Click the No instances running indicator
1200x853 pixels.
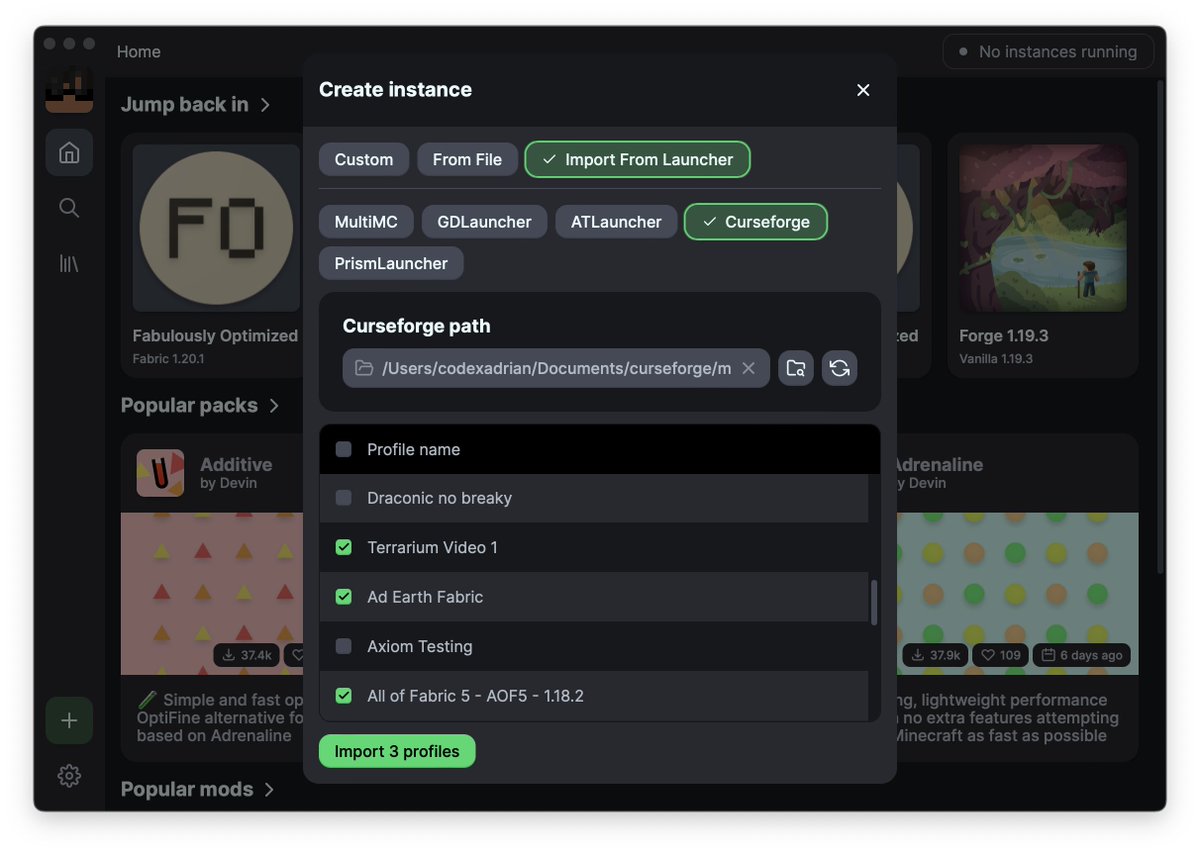click(x=1048, y=52)
